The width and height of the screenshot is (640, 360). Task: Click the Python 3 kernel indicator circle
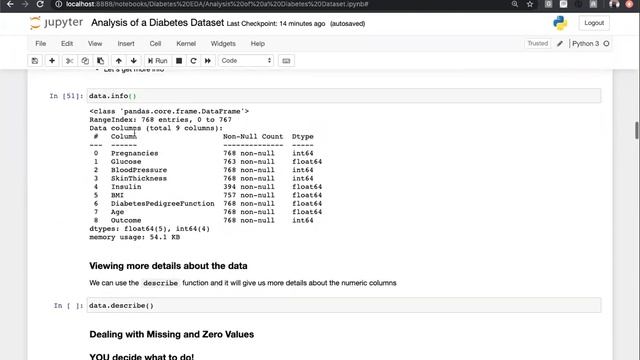606,44
